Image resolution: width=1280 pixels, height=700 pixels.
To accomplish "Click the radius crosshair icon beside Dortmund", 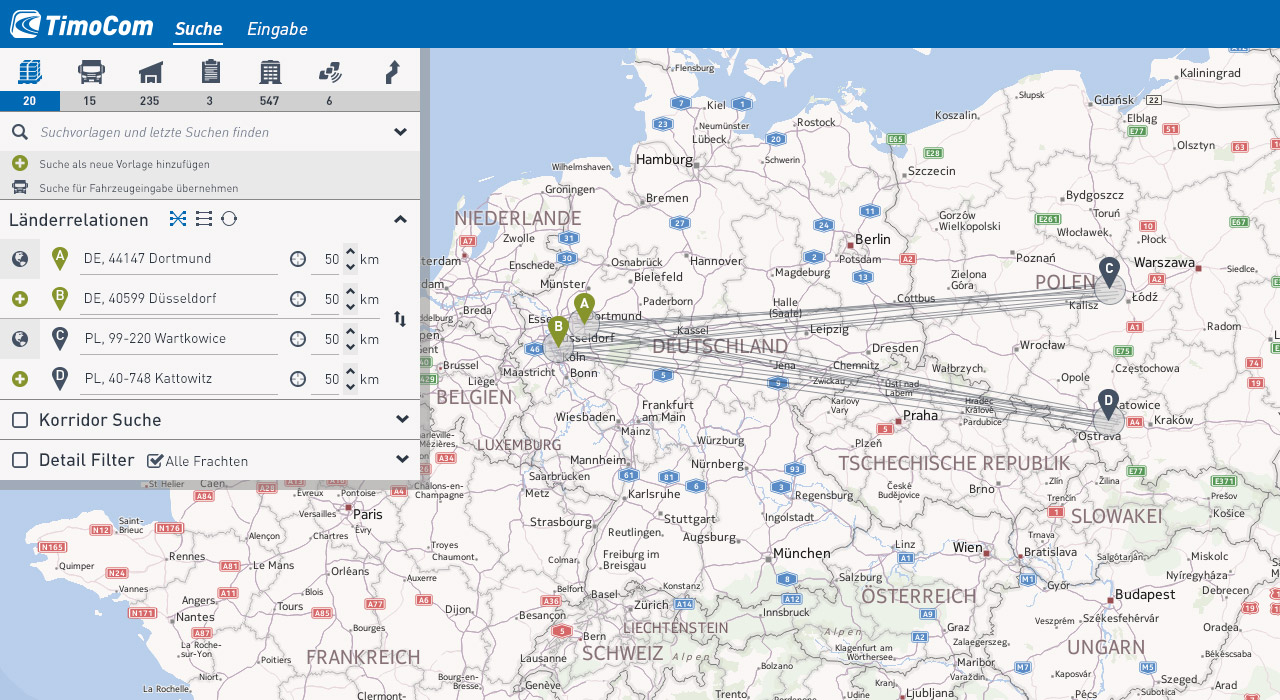I will (298, 259).
